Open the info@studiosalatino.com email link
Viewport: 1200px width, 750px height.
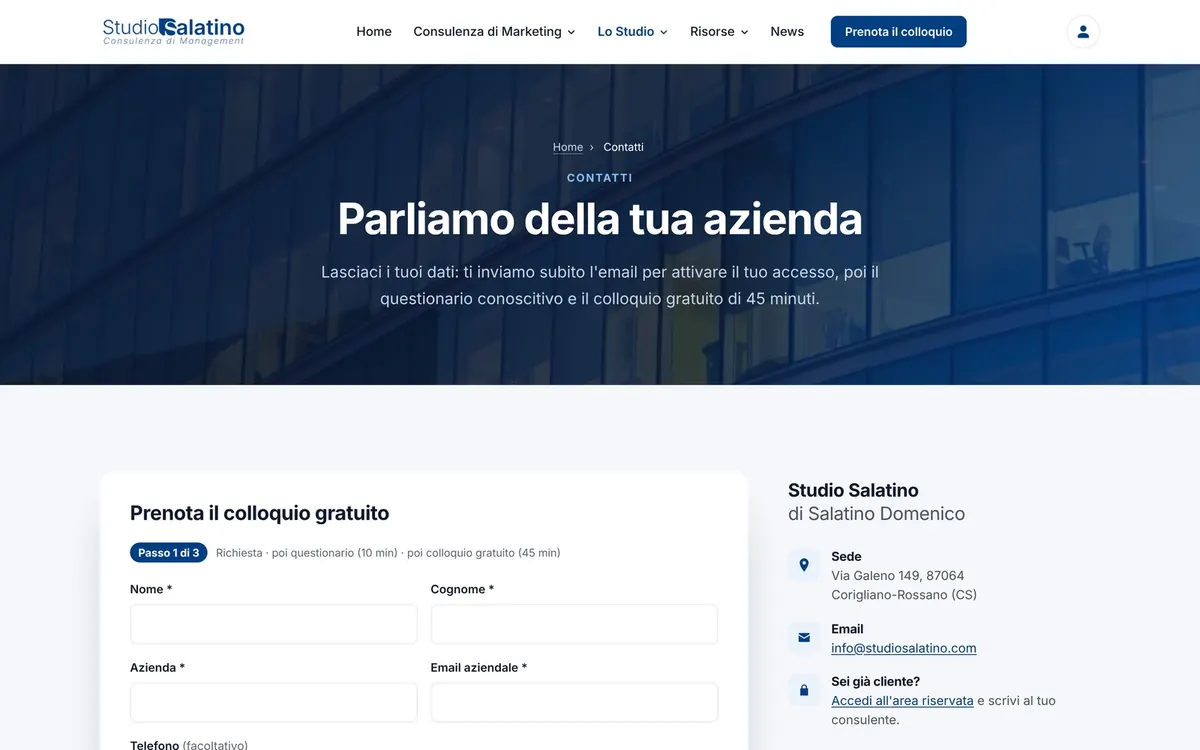click(x=904, y=648)
